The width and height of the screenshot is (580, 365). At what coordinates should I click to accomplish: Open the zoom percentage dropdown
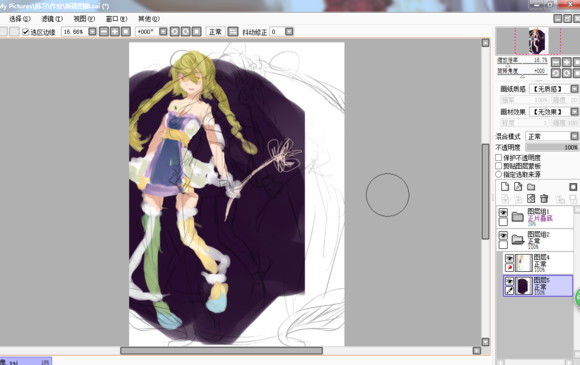pos(92,32)
